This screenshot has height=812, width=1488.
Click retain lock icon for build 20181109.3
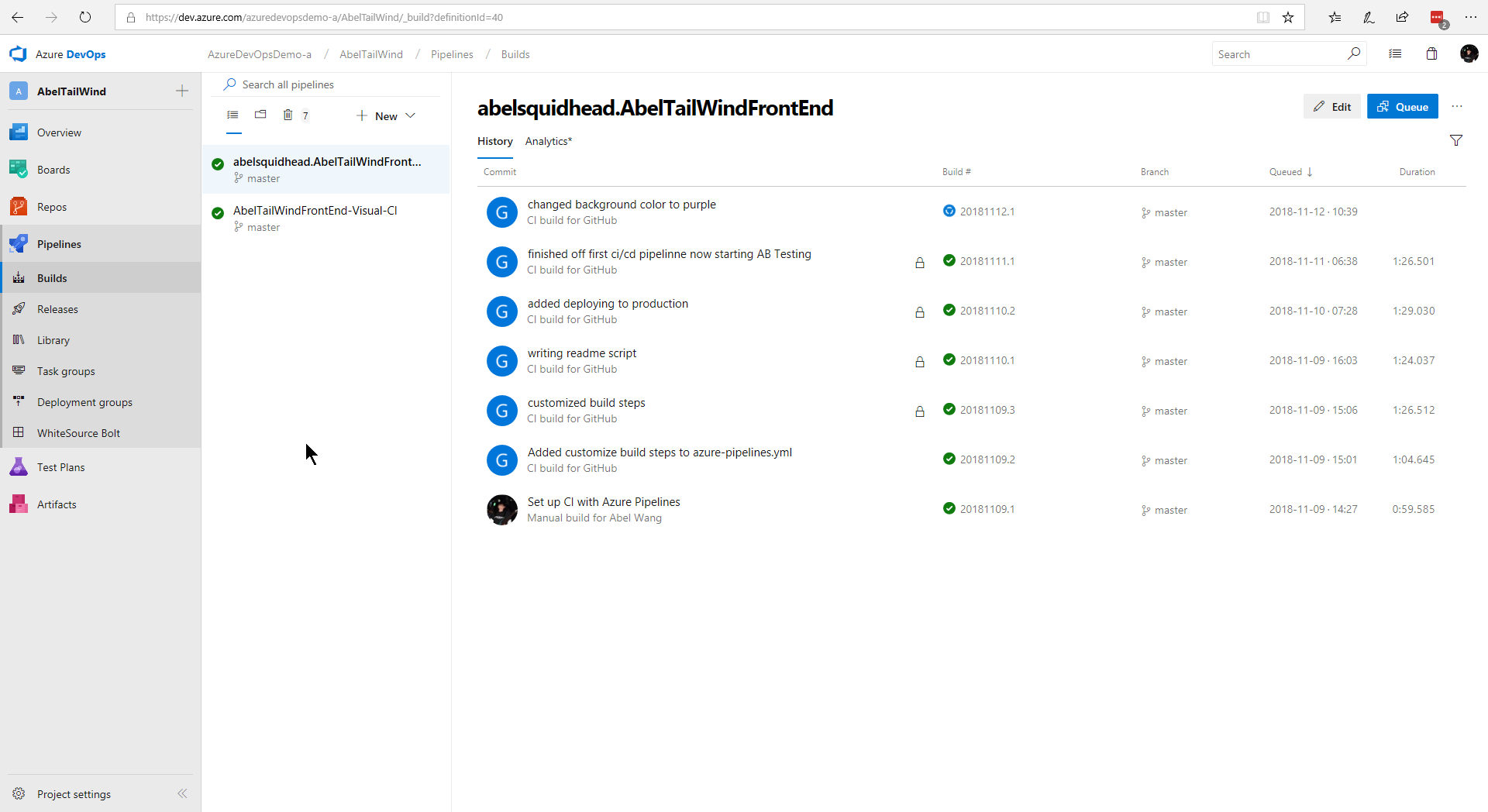coord(920,411)
